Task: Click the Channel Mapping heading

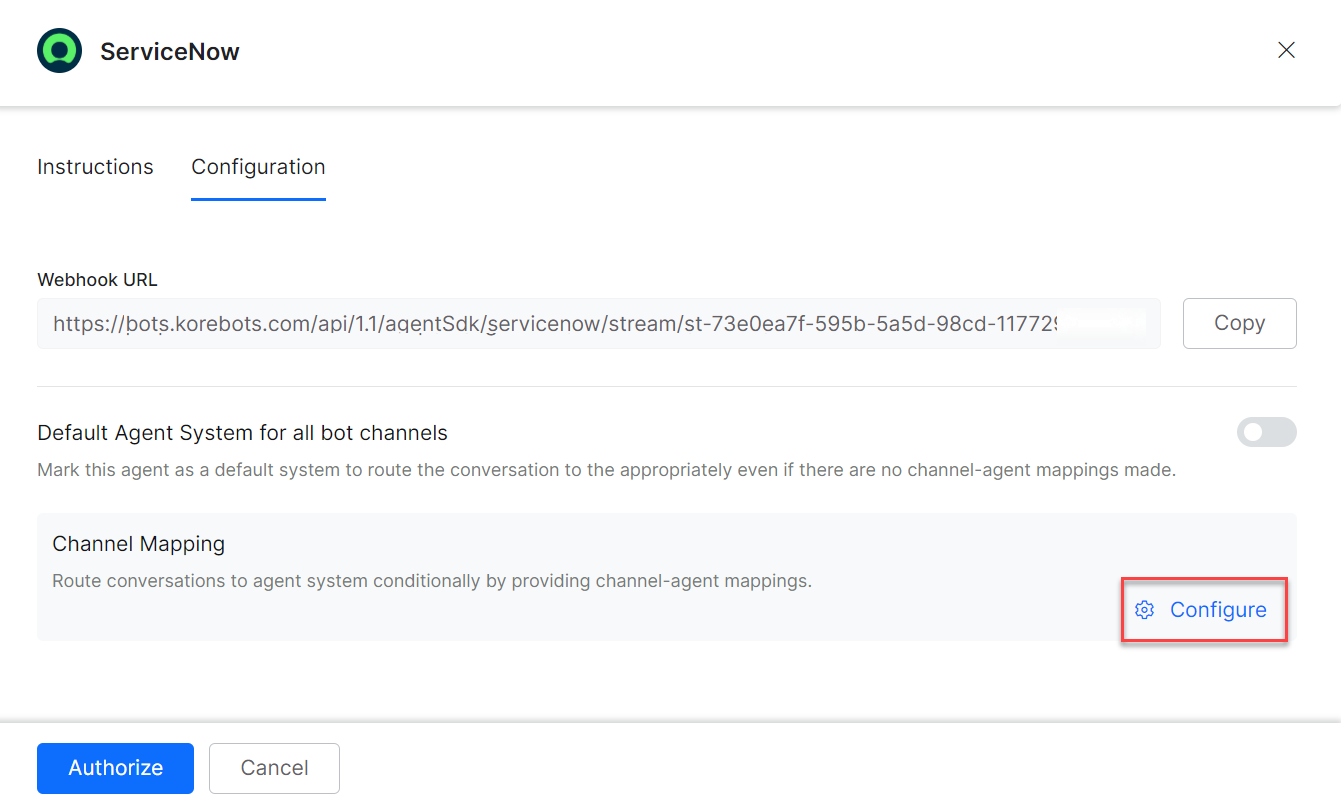Action: (x=138, y=544)
